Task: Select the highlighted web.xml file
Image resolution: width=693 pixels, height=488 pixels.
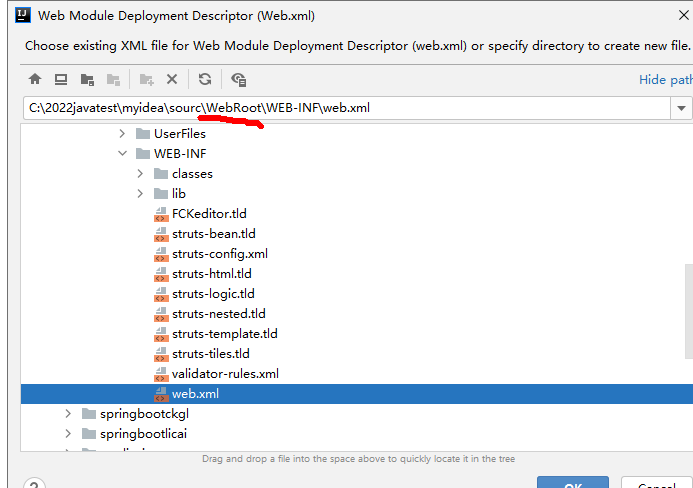Action: 357,394
